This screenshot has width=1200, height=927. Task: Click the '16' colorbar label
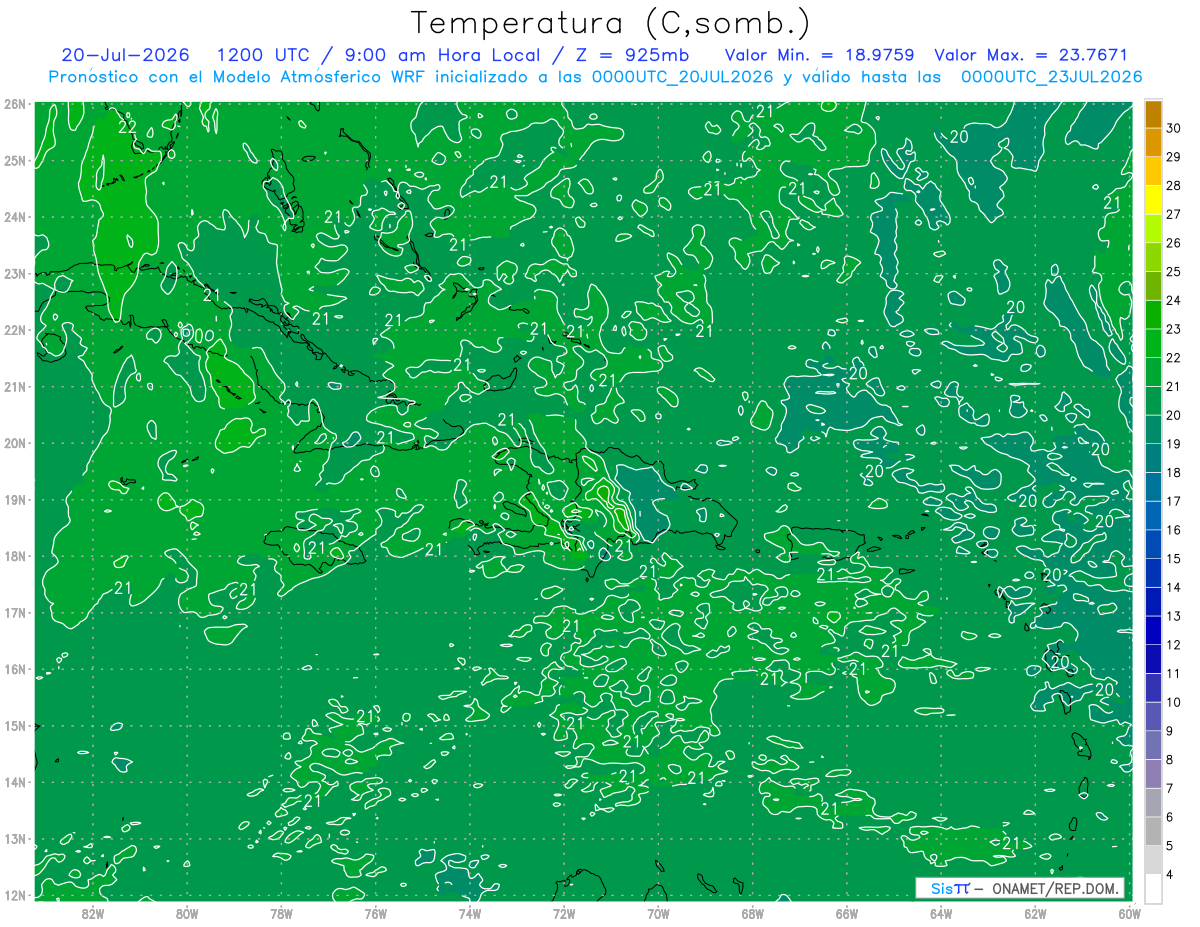click(1173, 530)
